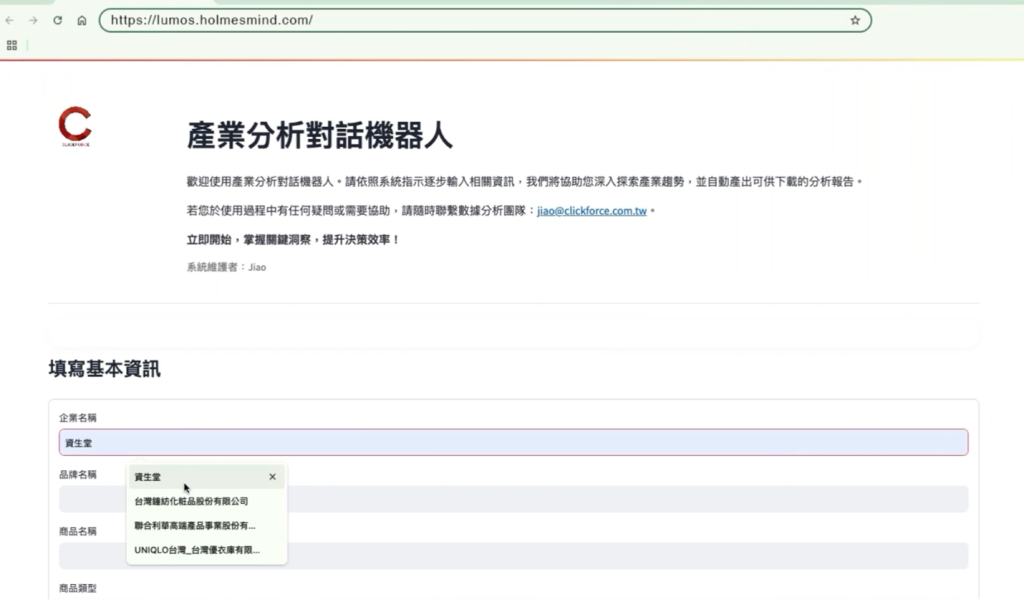Image resolution: width=1024 pixels, height=602 pixels.
Task: Click the ClickForce red C logo
Action: point(75,124)
